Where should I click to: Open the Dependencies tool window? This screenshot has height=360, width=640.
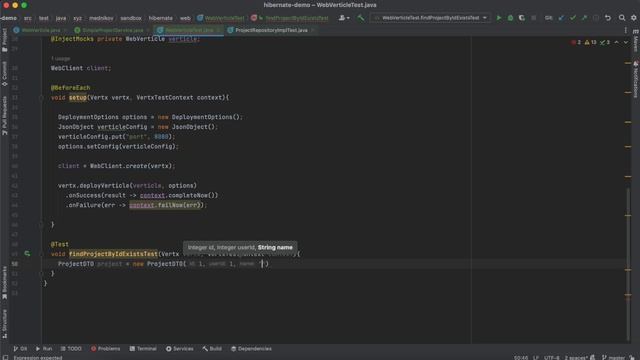coord(251,349)
